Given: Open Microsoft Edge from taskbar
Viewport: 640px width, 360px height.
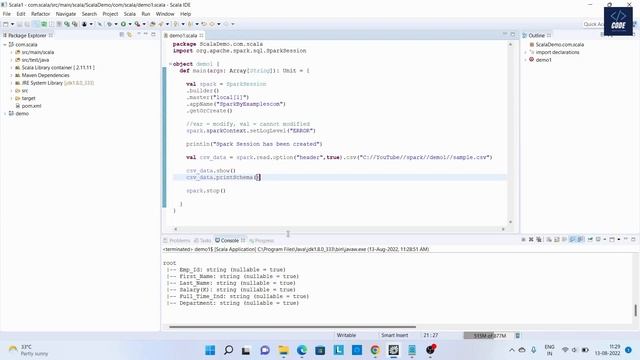Looking at the screenshot, I should tap(302, 350).
